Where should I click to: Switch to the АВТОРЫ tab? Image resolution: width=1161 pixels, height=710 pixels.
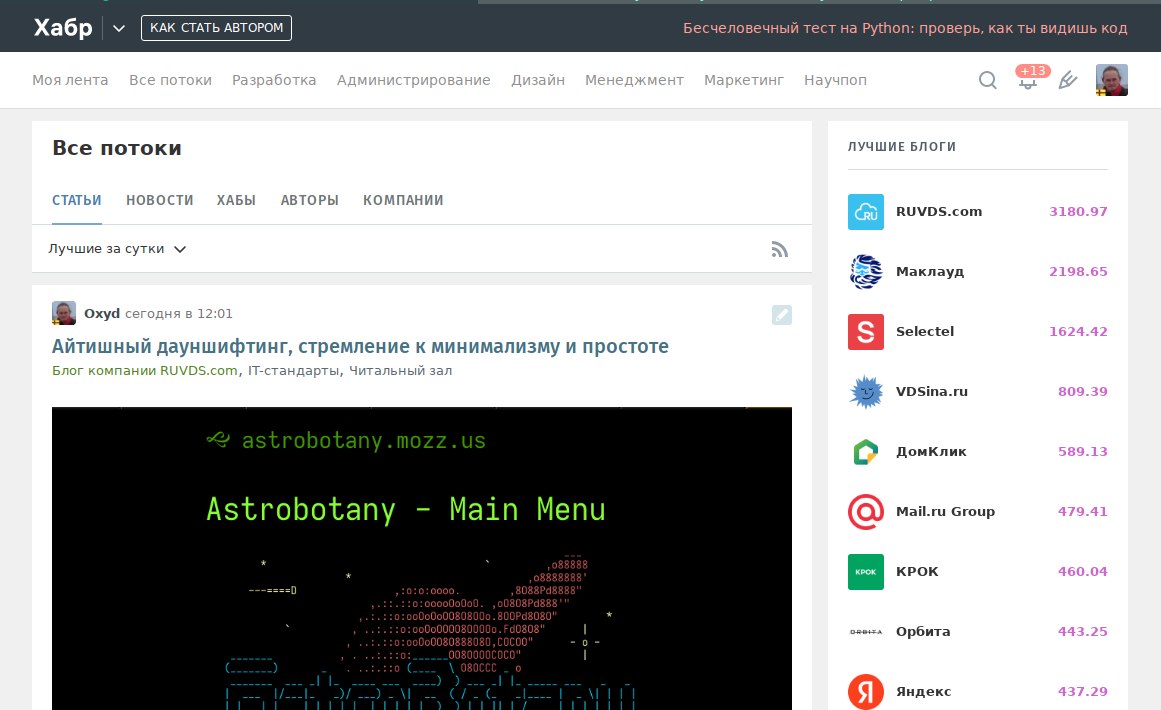coord(310,200)
